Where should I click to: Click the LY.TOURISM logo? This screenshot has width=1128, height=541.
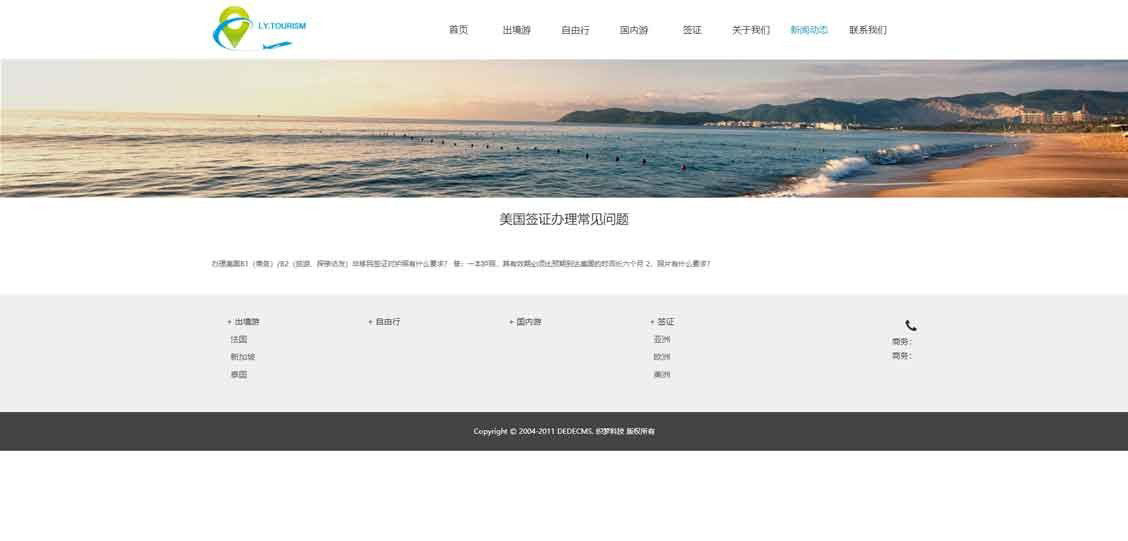point(259,29)
